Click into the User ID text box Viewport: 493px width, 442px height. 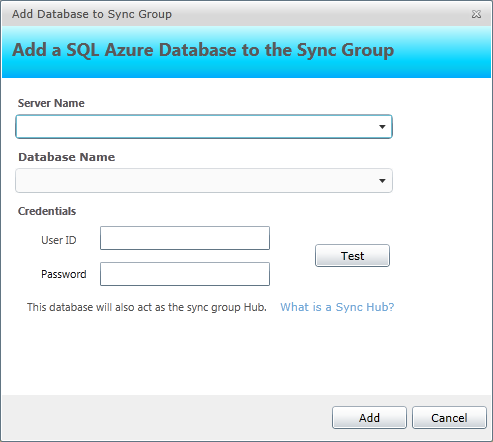point(185,238)
